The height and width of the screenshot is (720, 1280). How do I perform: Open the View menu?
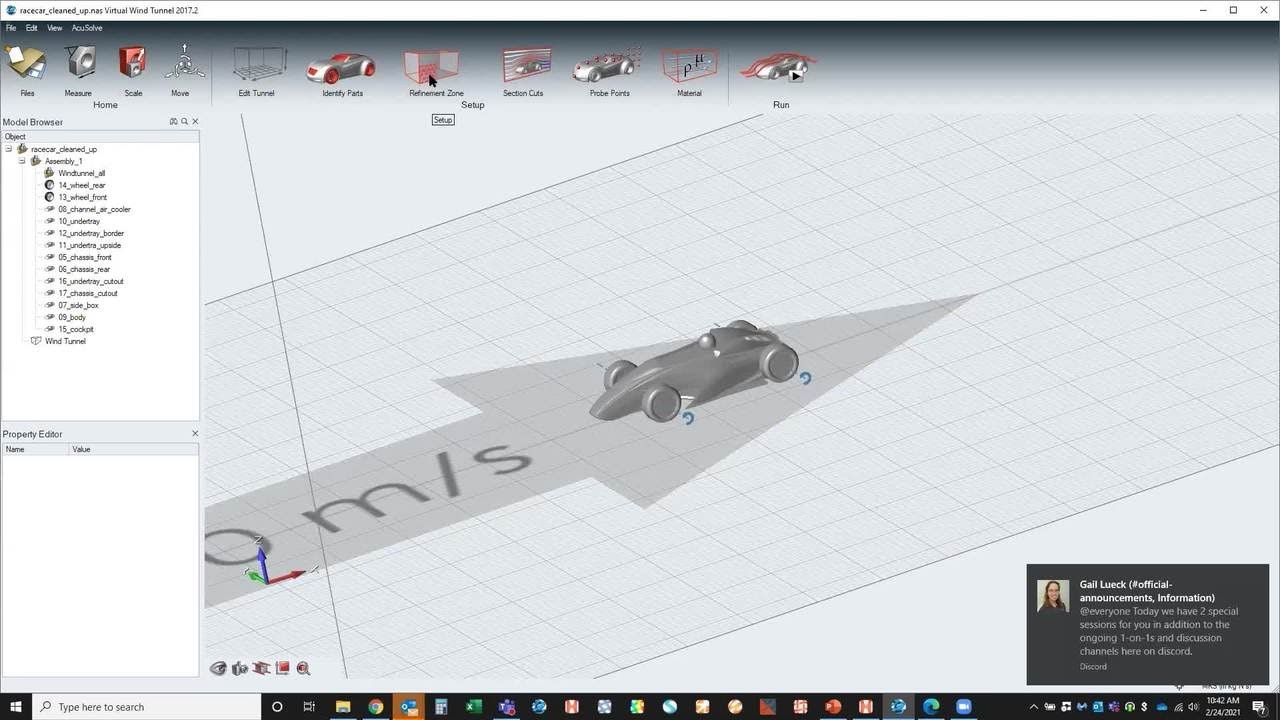54,28
